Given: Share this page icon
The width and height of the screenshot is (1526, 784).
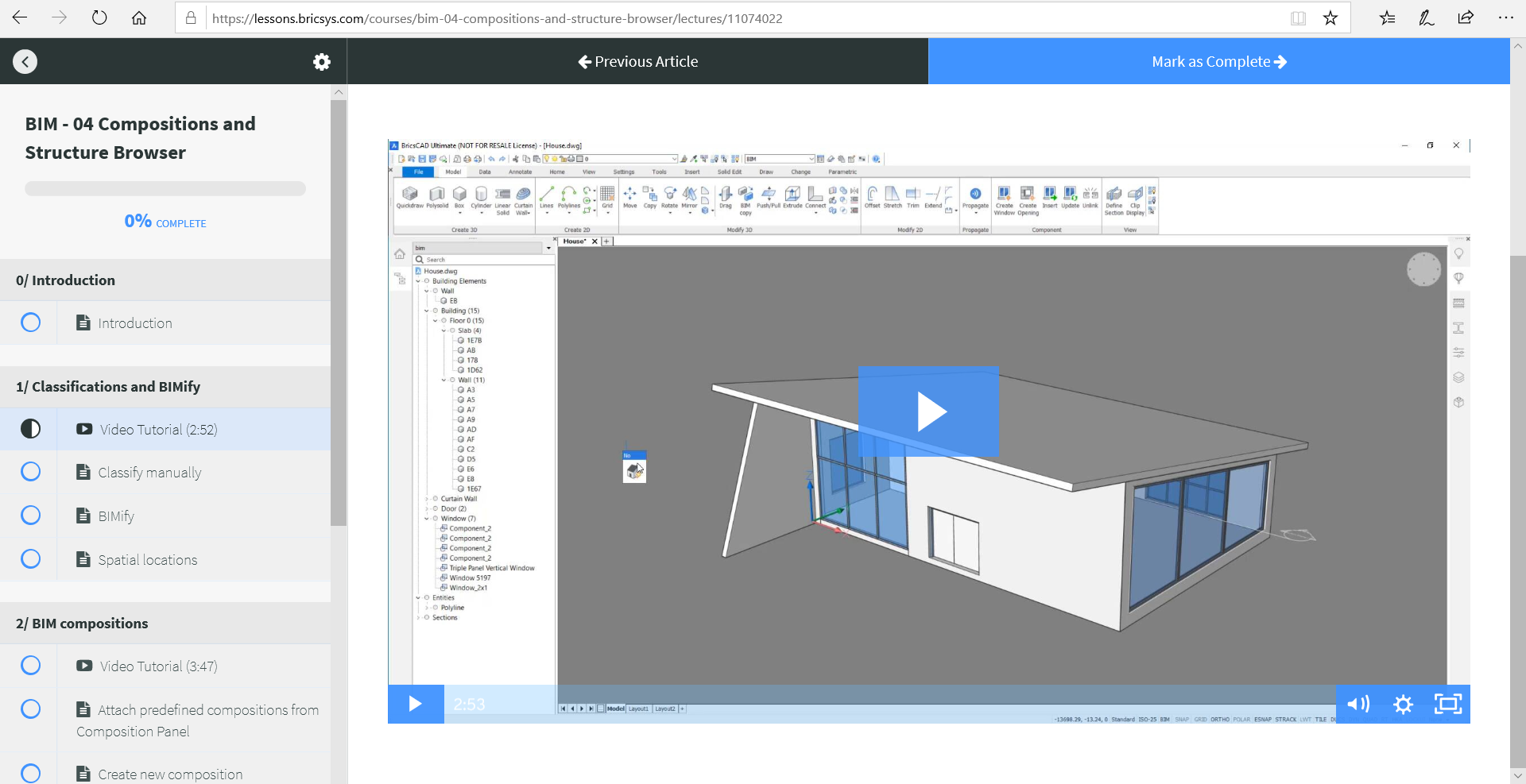Looking at the screenshot, I should tap(1466, 17).
